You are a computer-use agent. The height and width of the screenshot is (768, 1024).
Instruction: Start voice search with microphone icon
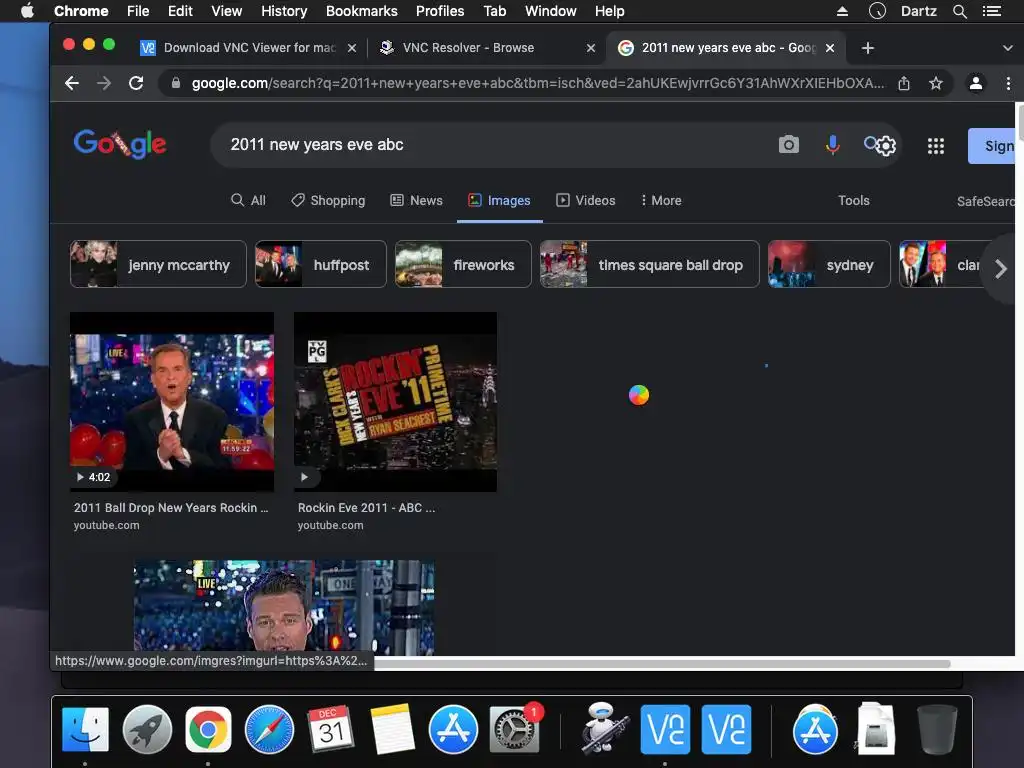pos(832,144)
